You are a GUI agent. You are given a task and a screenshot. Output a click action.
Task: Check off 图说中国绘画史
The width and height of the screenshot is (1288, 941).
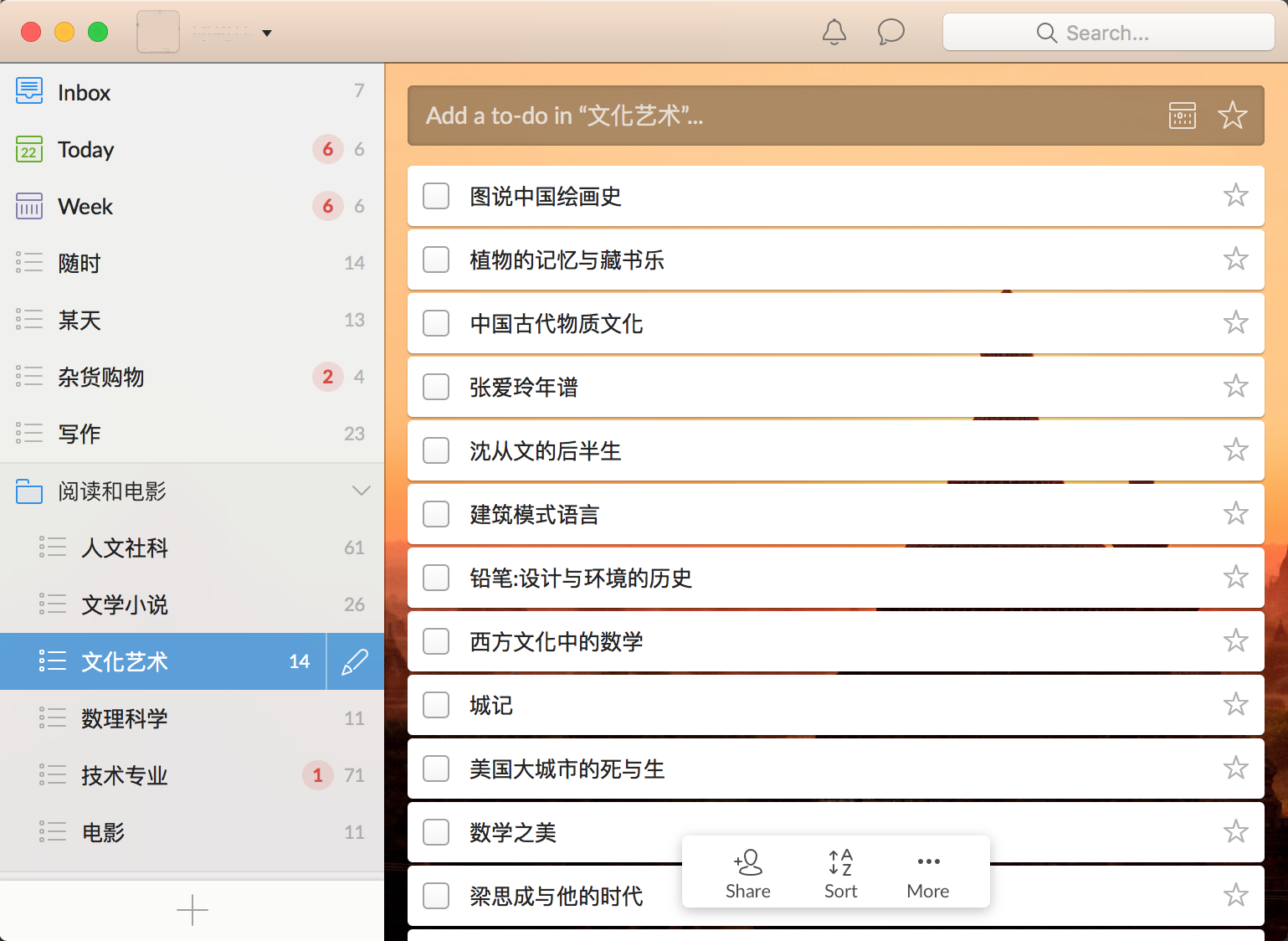pos(436,196)
